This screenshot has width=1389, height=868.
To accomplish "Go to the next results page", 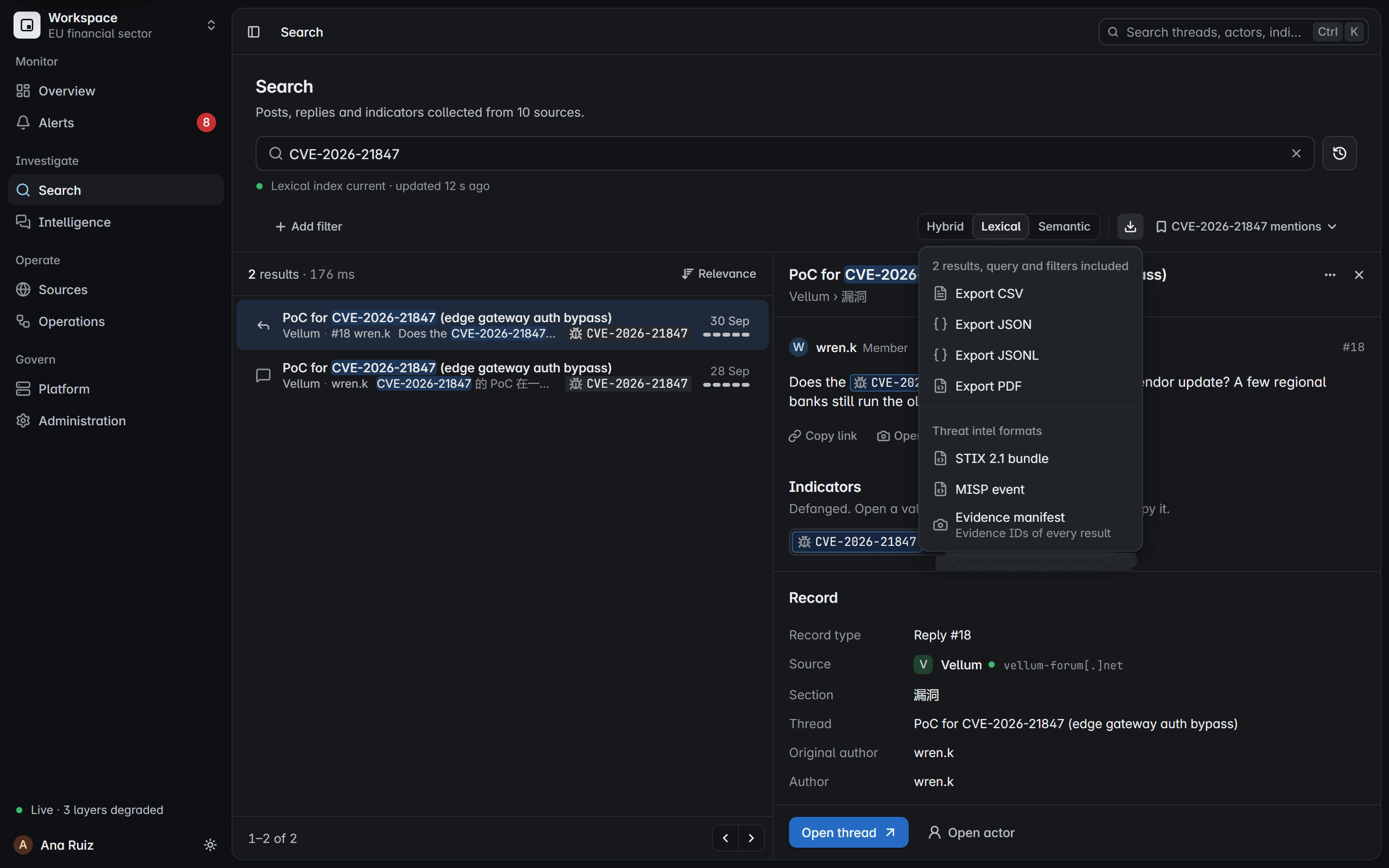I will (x=751, y=838).
